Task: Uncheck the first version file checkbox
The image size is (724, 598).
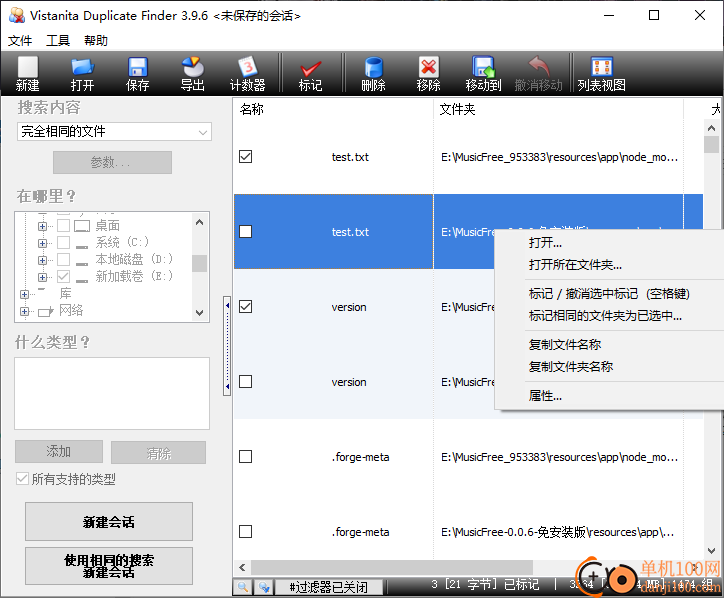Action: tap(246, 307)
